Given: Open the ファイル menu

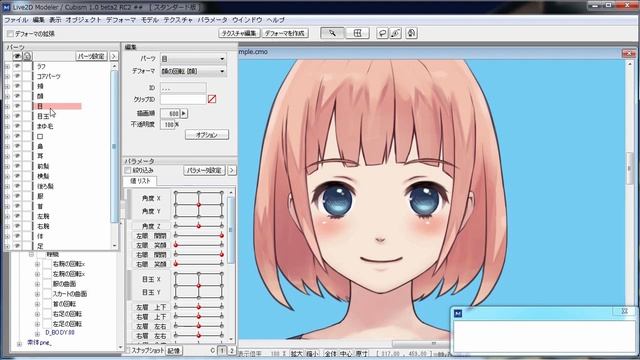Looking at the screenshot, I should point(16,20).
